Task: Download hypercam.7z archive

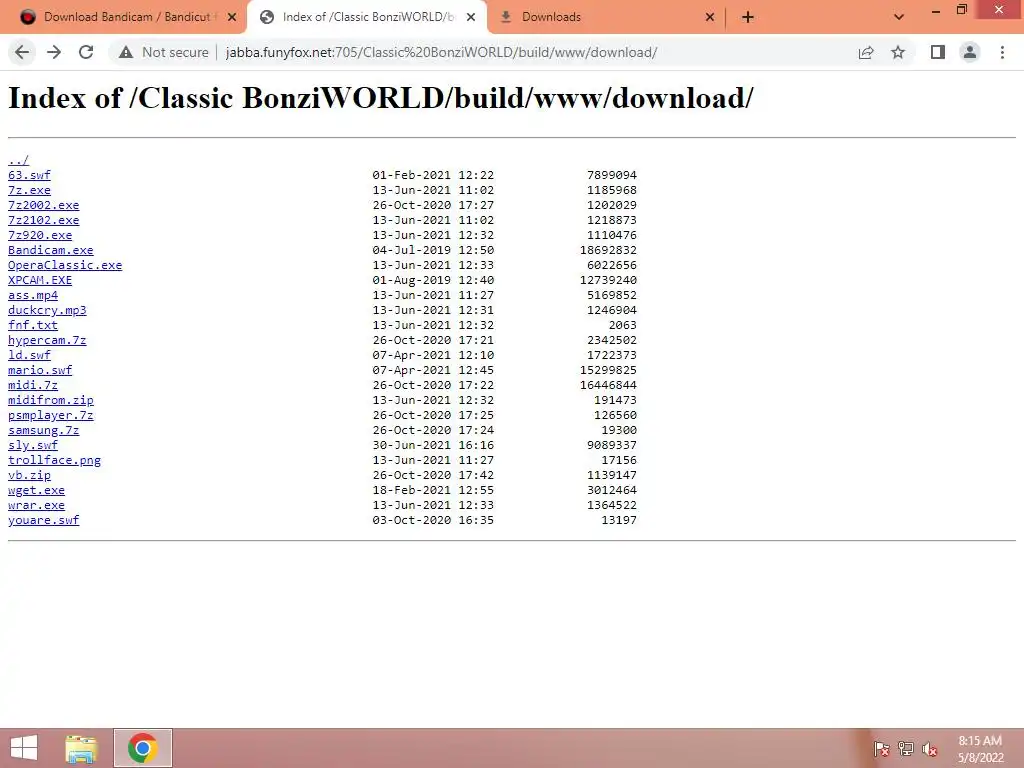Action: click(47, 340)
